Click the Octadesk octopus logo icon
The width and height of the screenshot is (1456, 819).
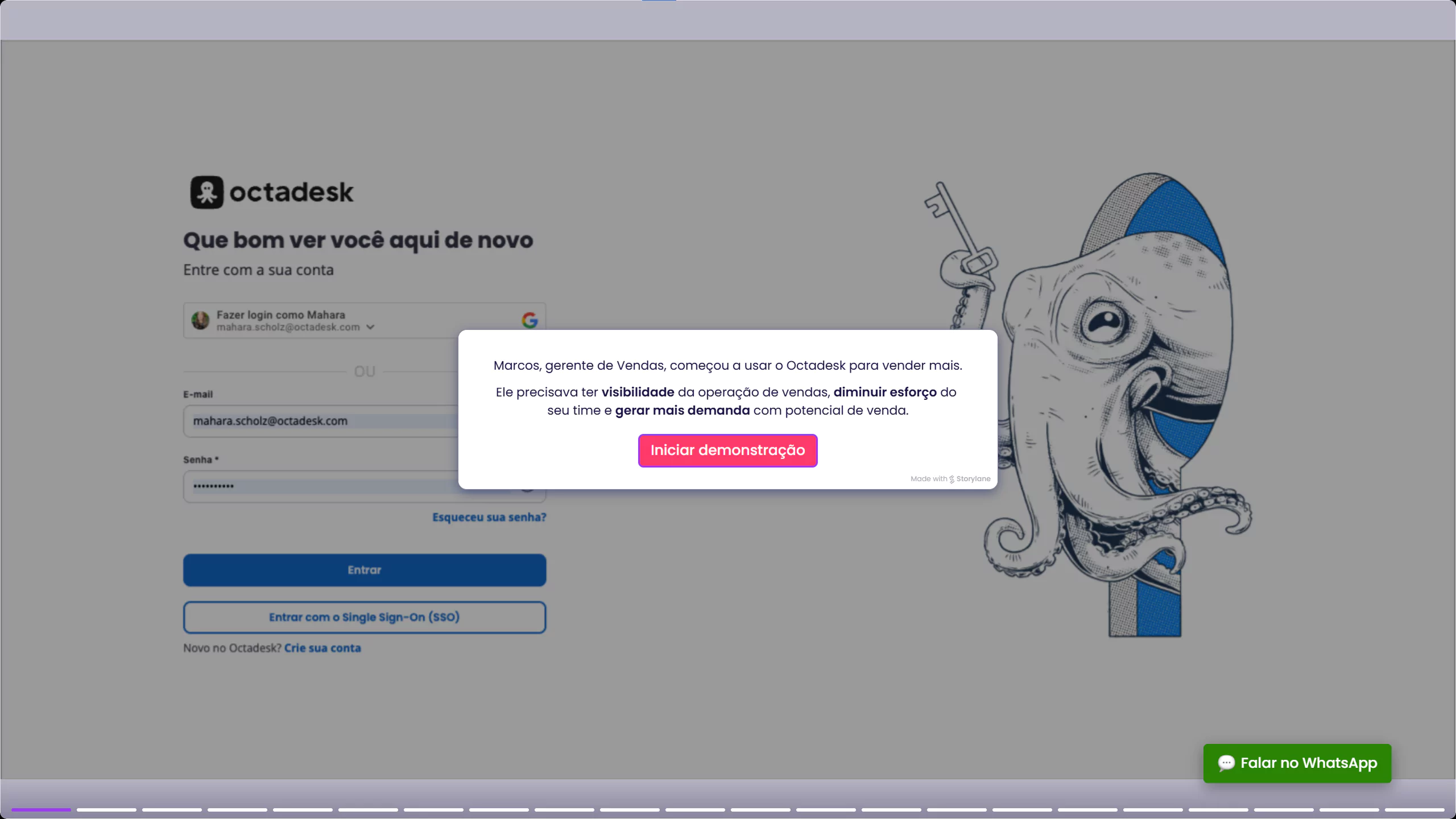pyautogui.click(x=206, y=192)
